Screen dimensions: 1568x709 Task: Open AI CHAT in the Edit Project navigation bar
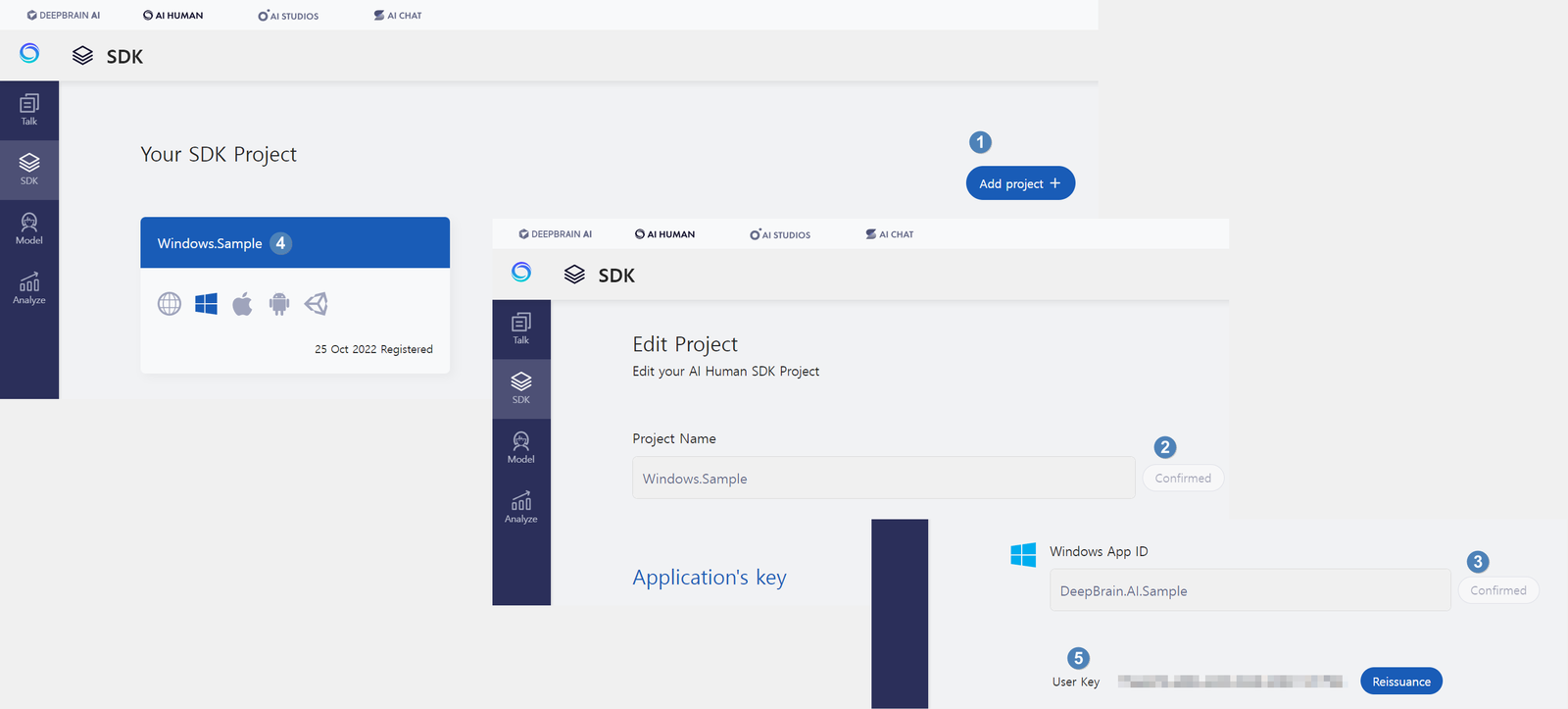pyautogui.click(x=890, y=234)
